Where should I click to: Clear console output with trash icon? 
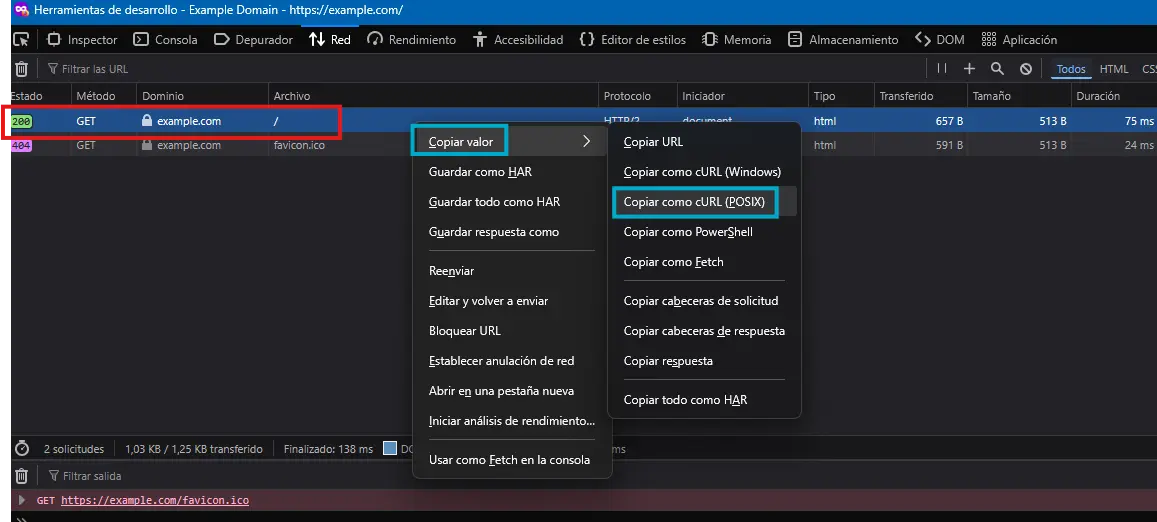click(x=21, y=476)
